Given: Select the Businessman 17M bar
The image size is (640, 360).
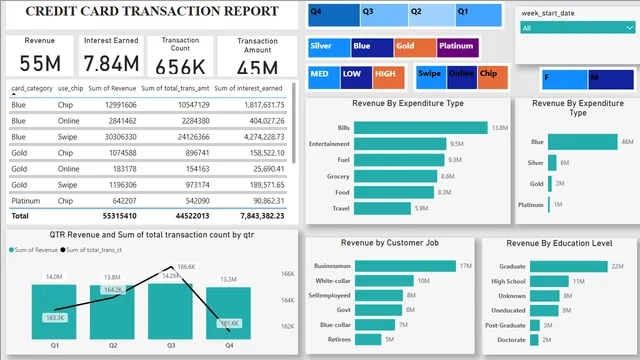Looking at the screenshot, I should coord(405,266).
